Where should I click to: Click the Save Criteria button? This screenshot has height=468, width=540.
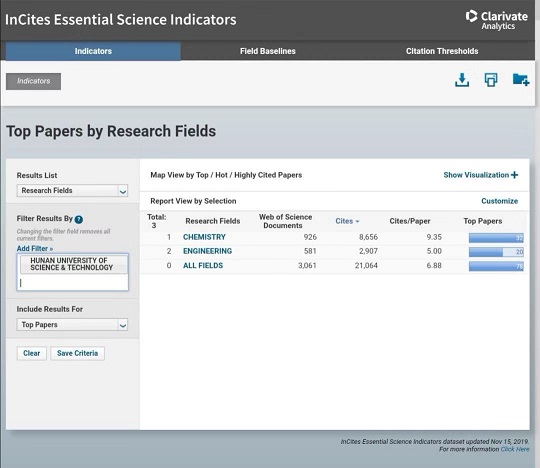pos(77,353)
